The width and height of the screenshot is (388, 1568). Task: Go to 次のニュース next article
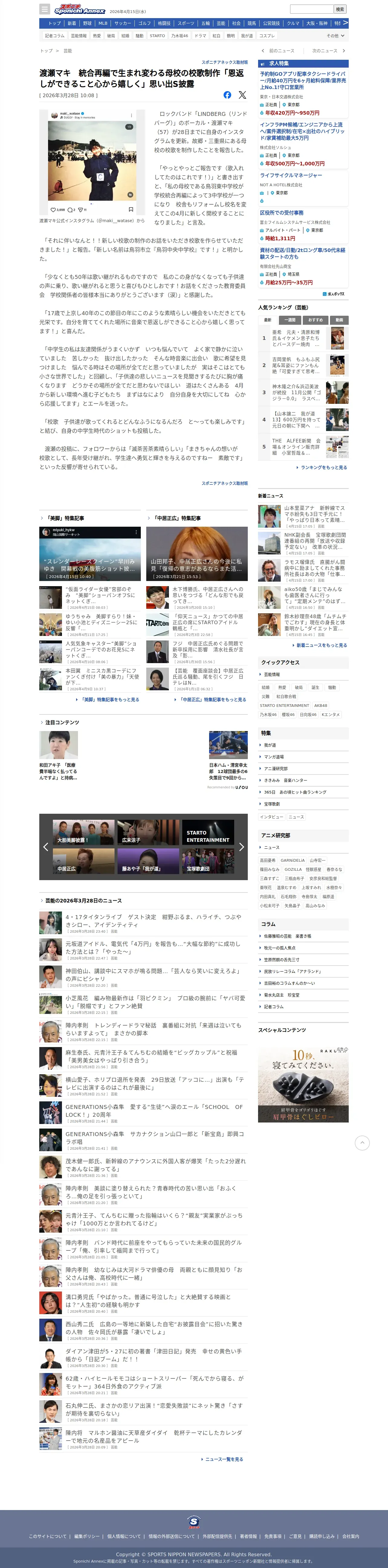coord(329,51)
